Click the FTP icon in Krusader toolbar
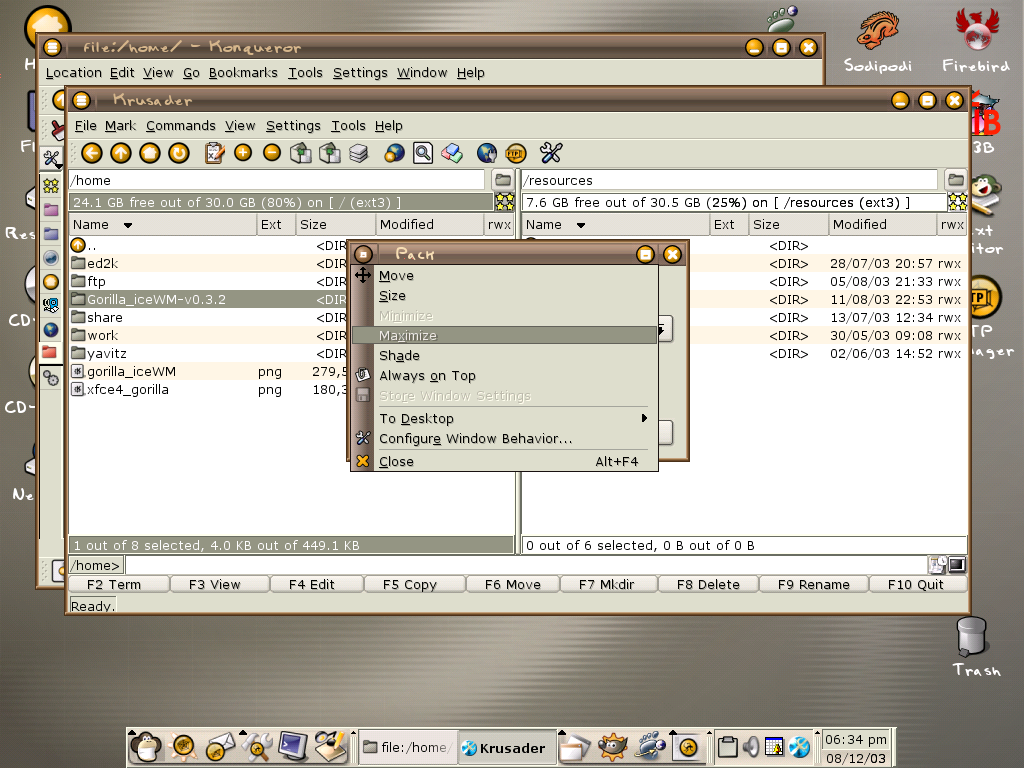Viewport: 1024px width, 768px height. (x=516, y=153)
